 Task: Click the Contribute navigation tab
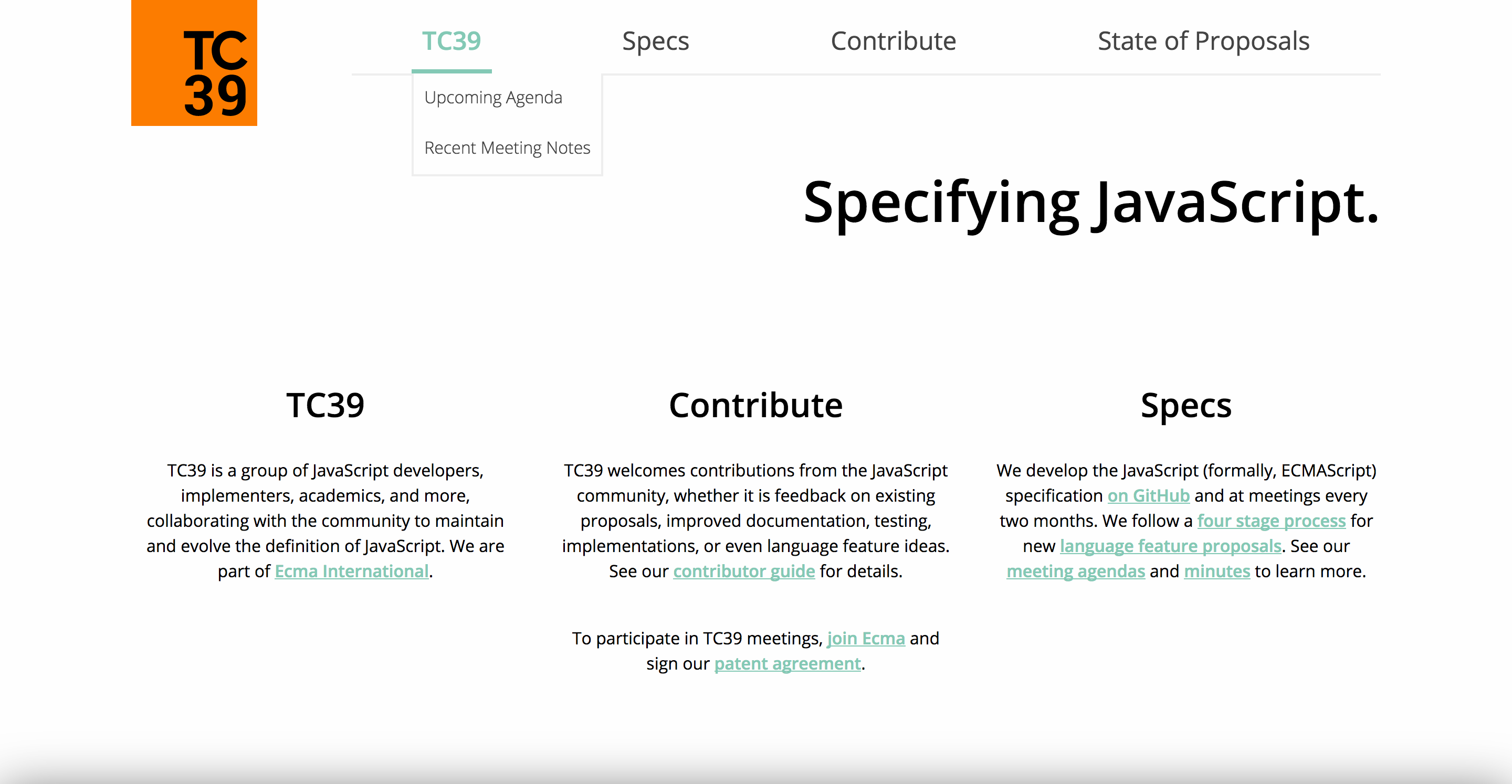pyautogui.click(x=893, y=40)
